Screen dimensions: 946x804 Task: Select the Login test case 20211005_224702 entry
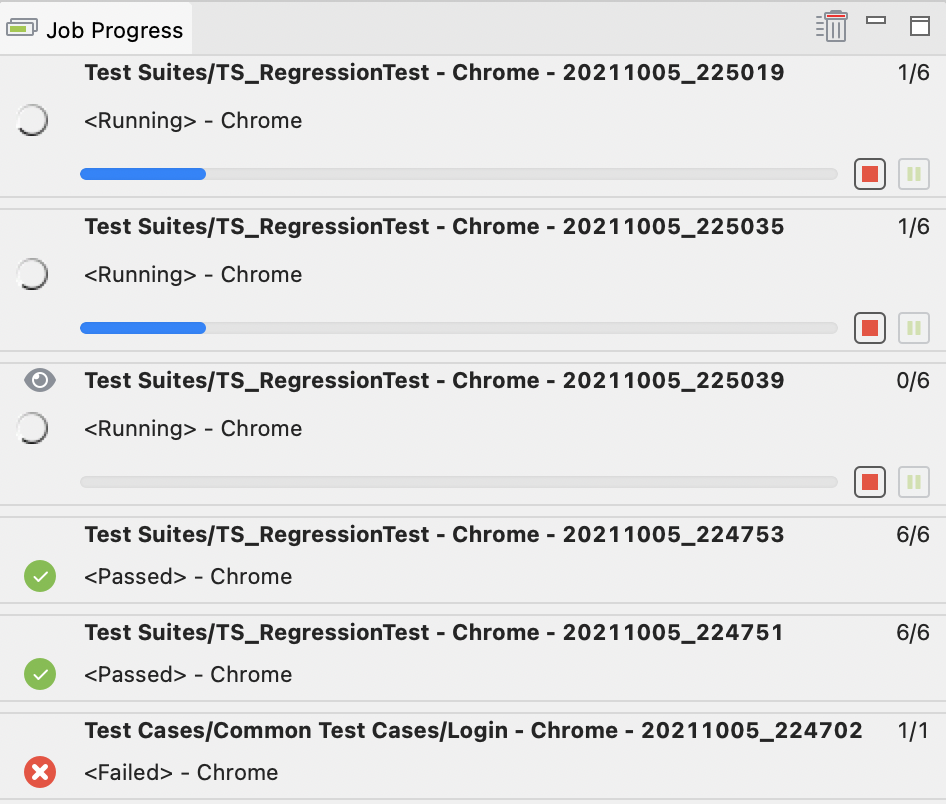pos(473,731)
